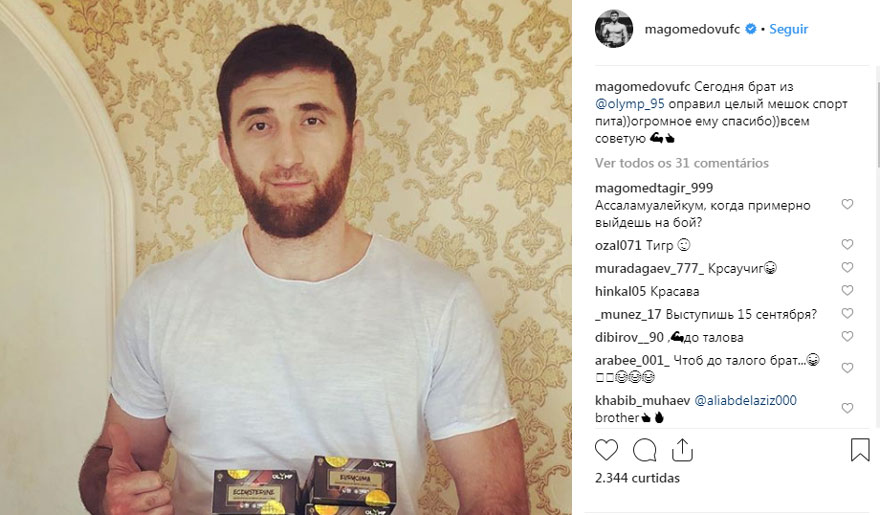Like the hinkal05 Красава comment
Viewport: 880px width, 515px height.
[847, 290]
